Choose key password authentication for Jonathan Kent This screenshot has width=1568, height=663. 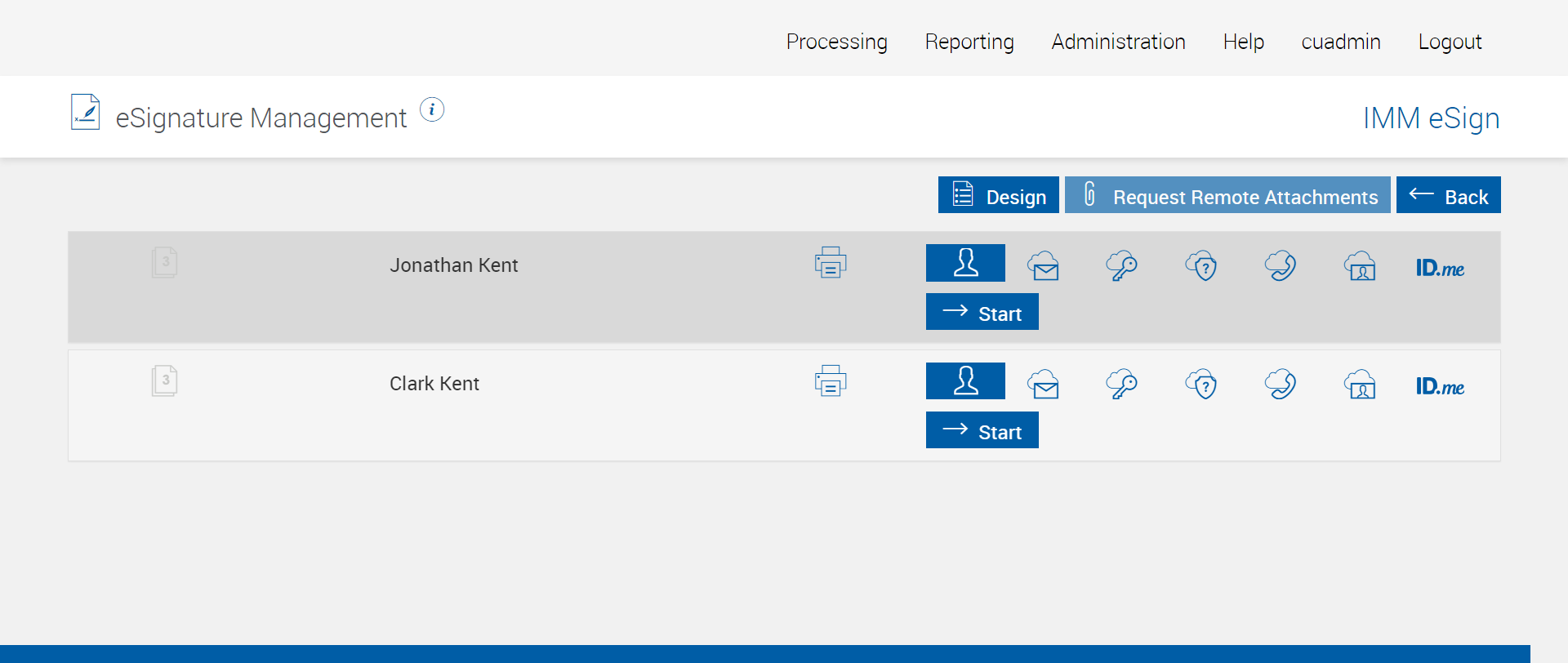(x=1121, y=266)
